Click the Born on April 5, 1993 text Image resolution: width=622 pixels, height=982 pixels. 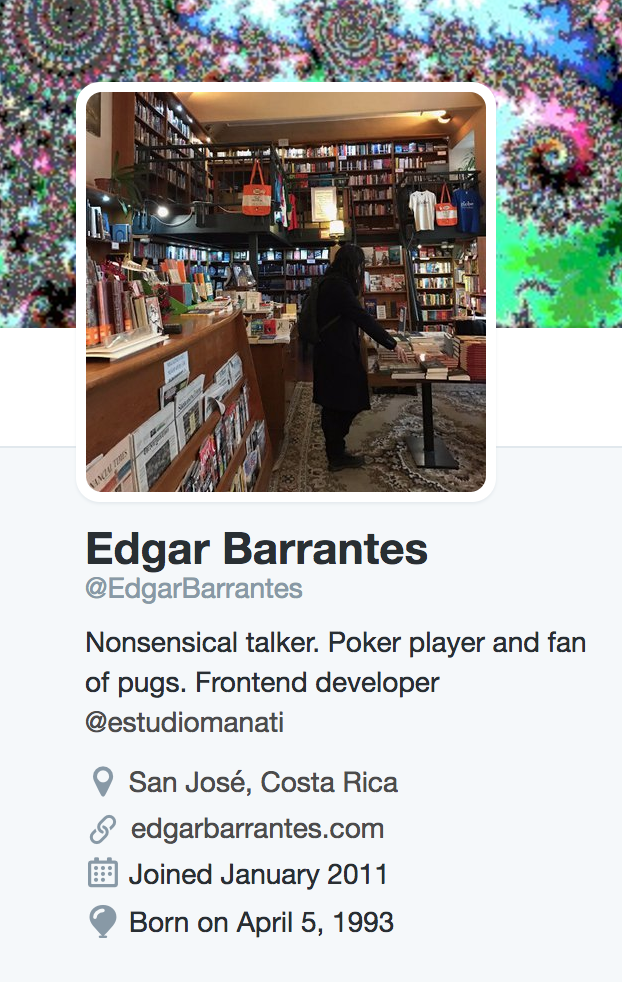[x=261, y=922]
